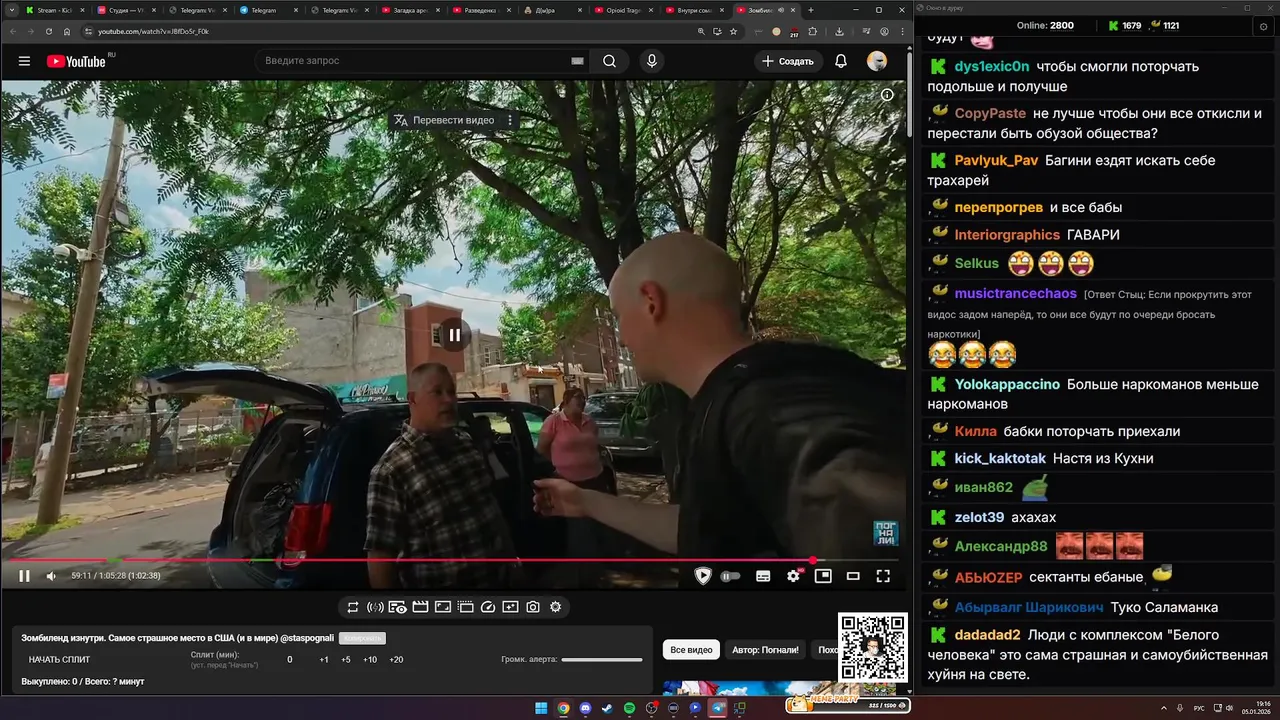Click the НАЧАТЬ СПЛИТ button
The height and width of the screenshot is (720, 1280).
point(59,660)
